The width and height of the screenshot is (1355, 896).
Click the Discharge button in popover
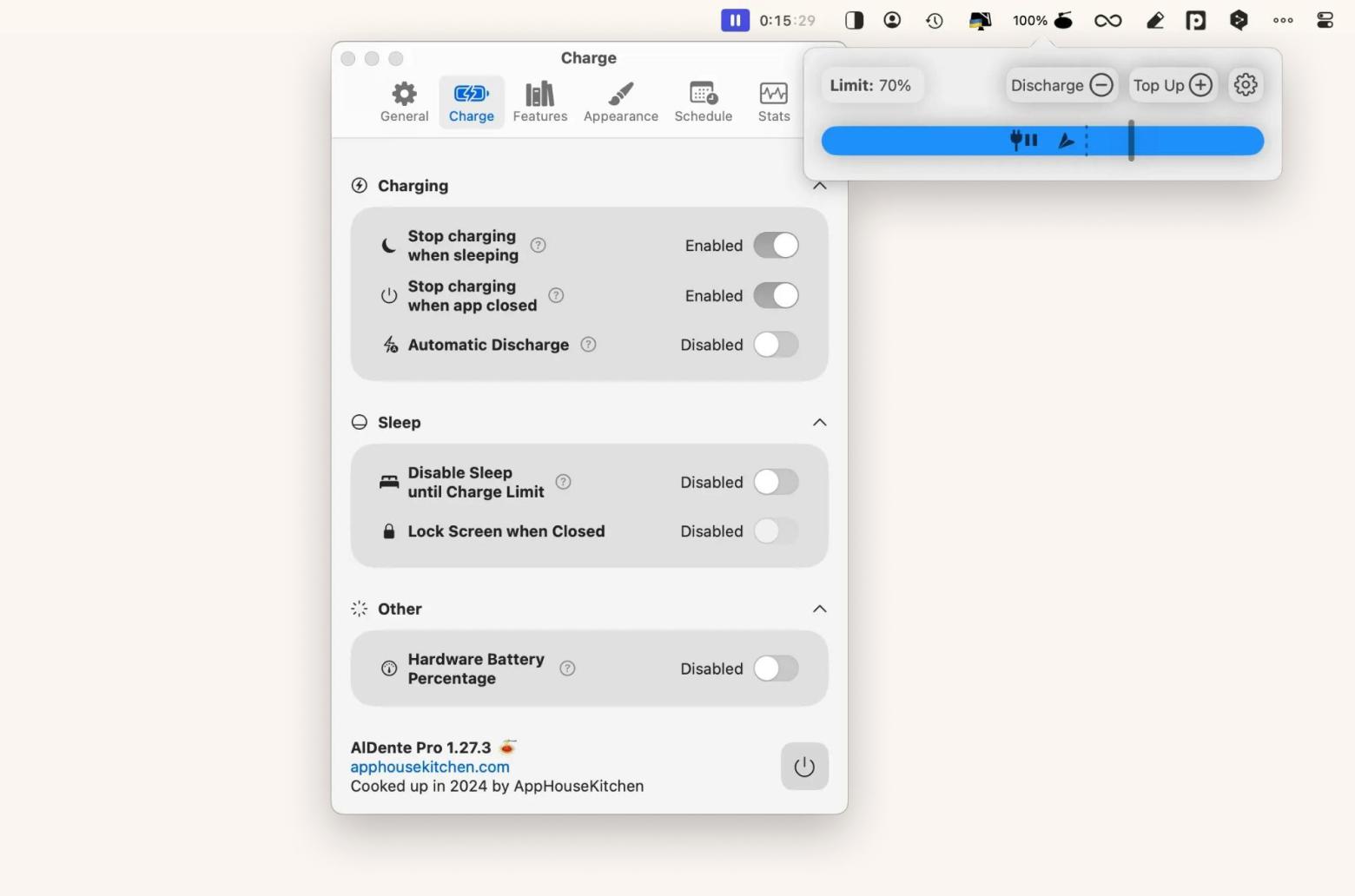click(1061, 85)
